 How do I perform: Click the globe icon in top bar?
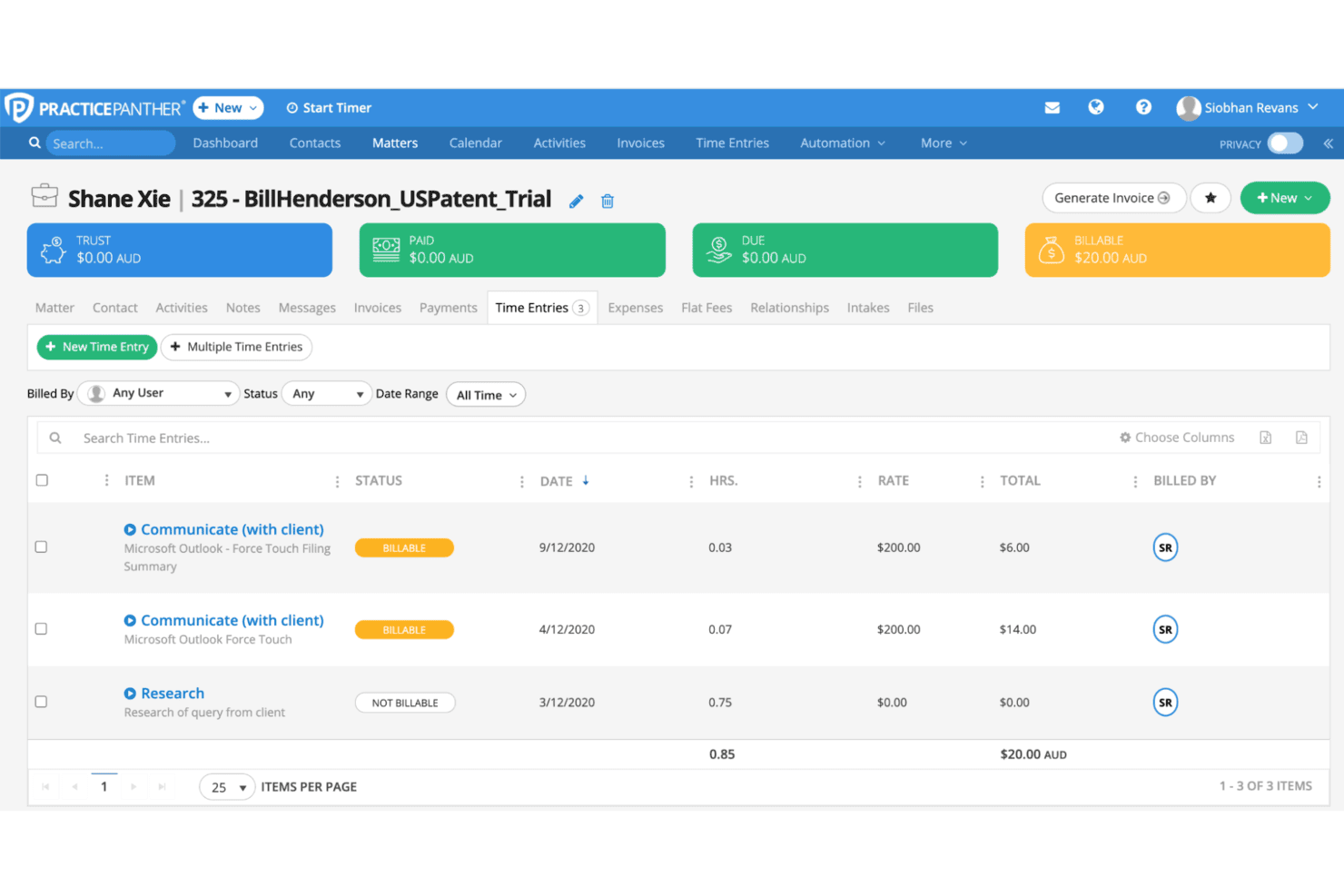coord(1096,107)
